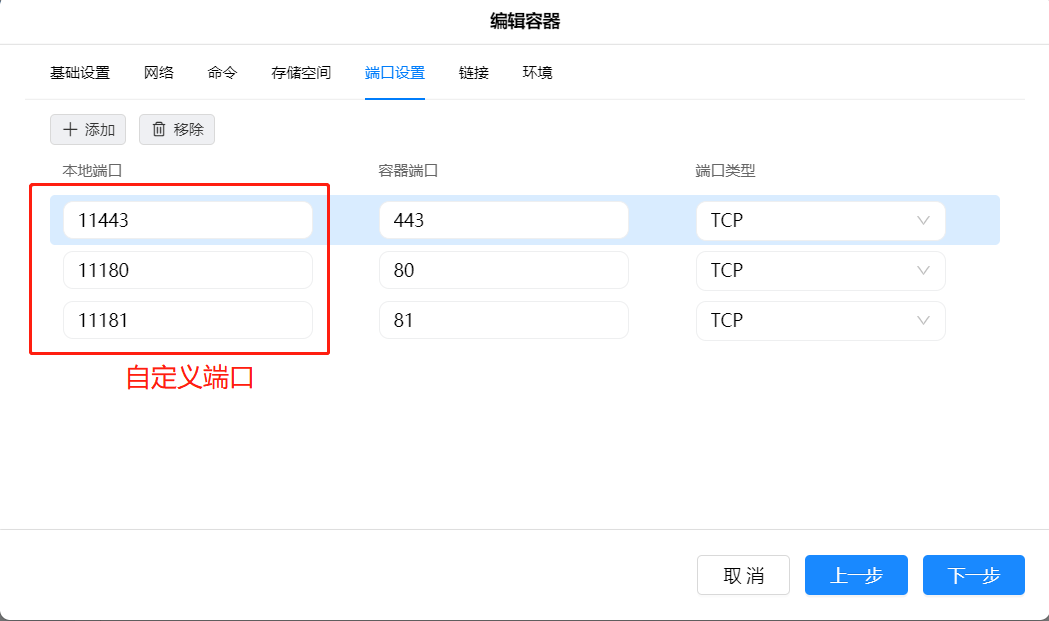Open the 存储空间 tab
This screenshot has height=621, width=1049.
click(301, 73)
